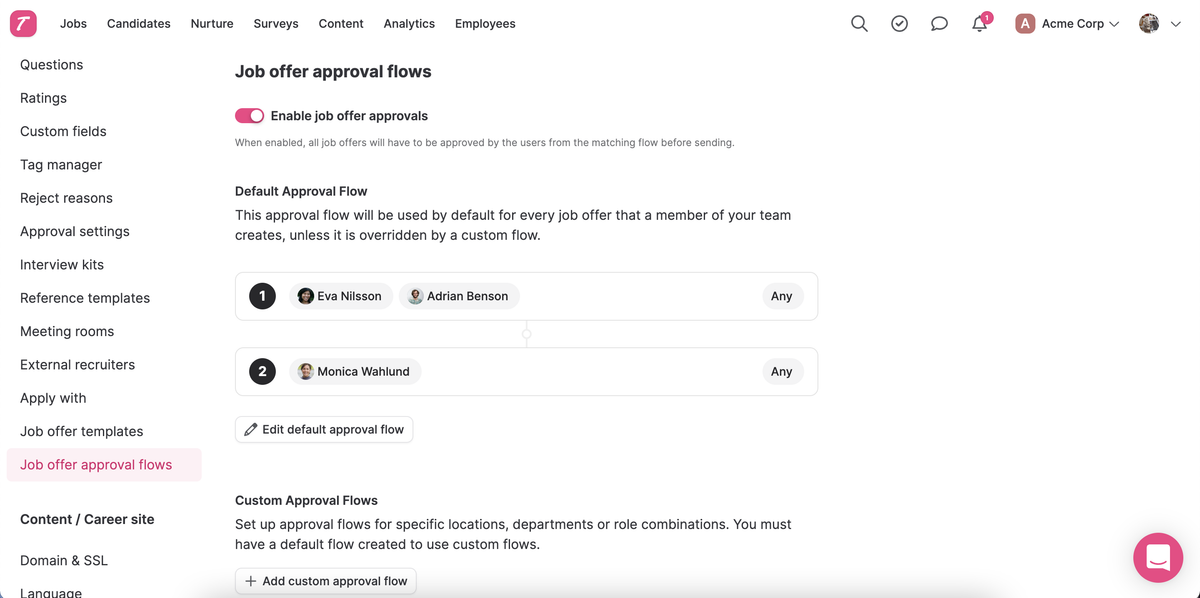Click the Any badge on step 1
The width and height of the screenshot is (1200, 598).
click(781, 296)
